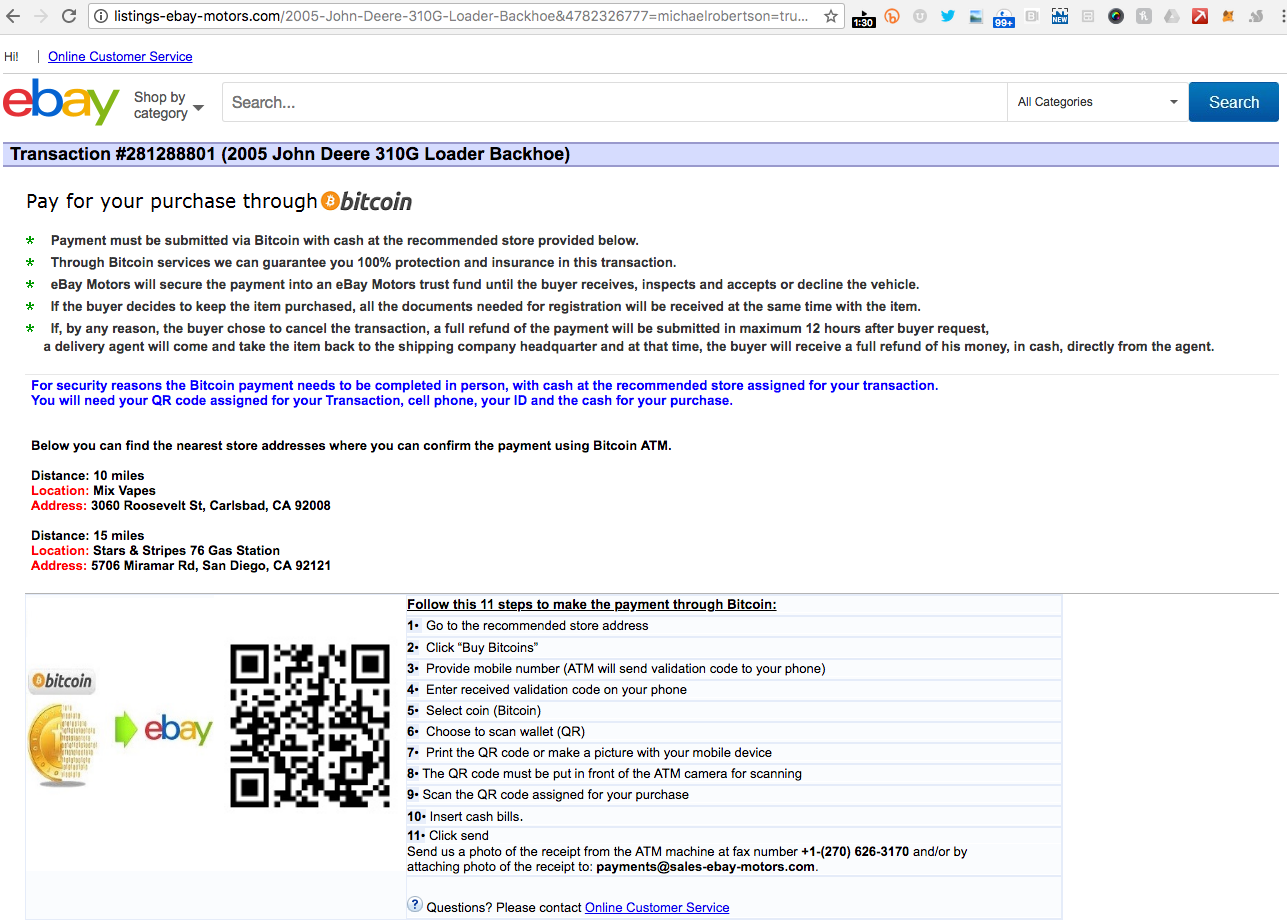Click step 9 Scan the QR code row
1287x924 pixels.
coord(733,795)
